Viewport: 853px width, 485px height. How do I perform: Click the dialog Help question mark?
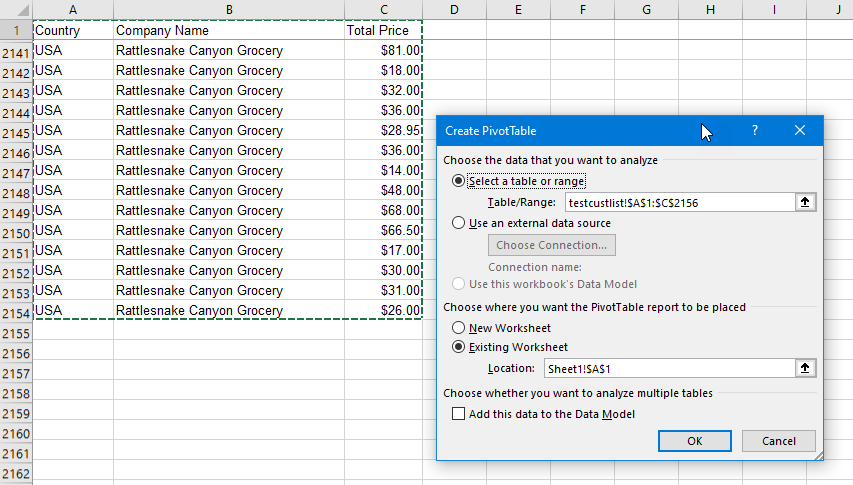click(x=755, y=130)
